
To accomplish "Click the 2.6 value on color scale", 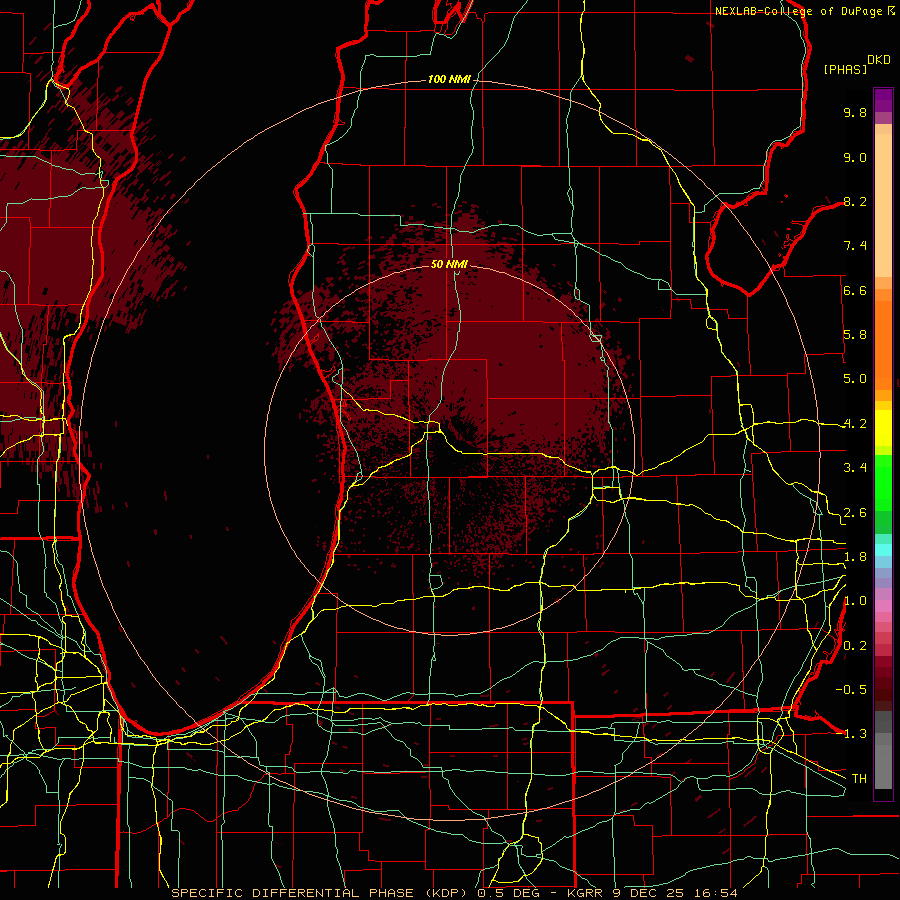I will point(855,513).
